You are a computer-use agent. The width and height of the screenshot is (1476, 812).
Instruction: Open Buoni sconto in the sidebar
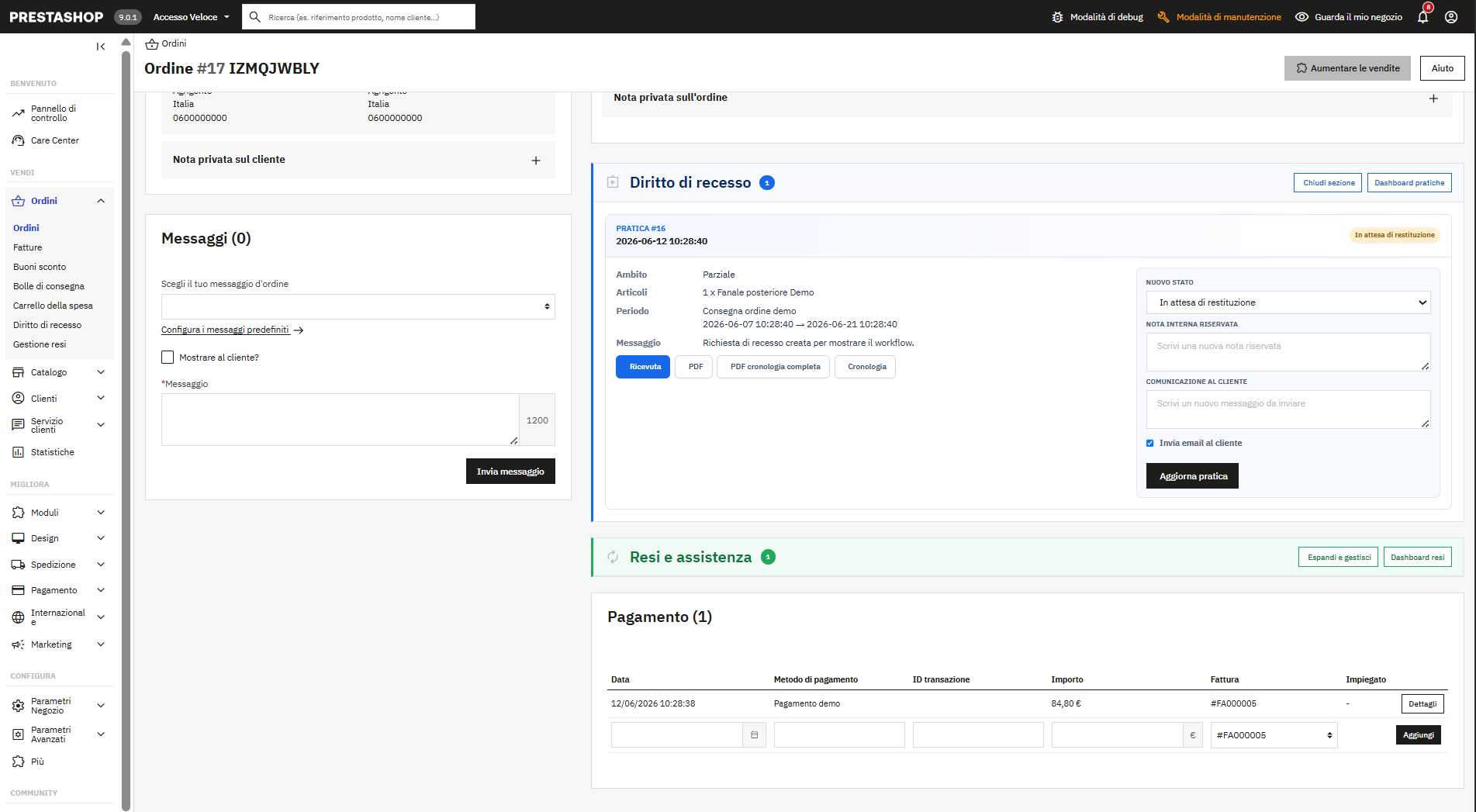pos(40,267)
